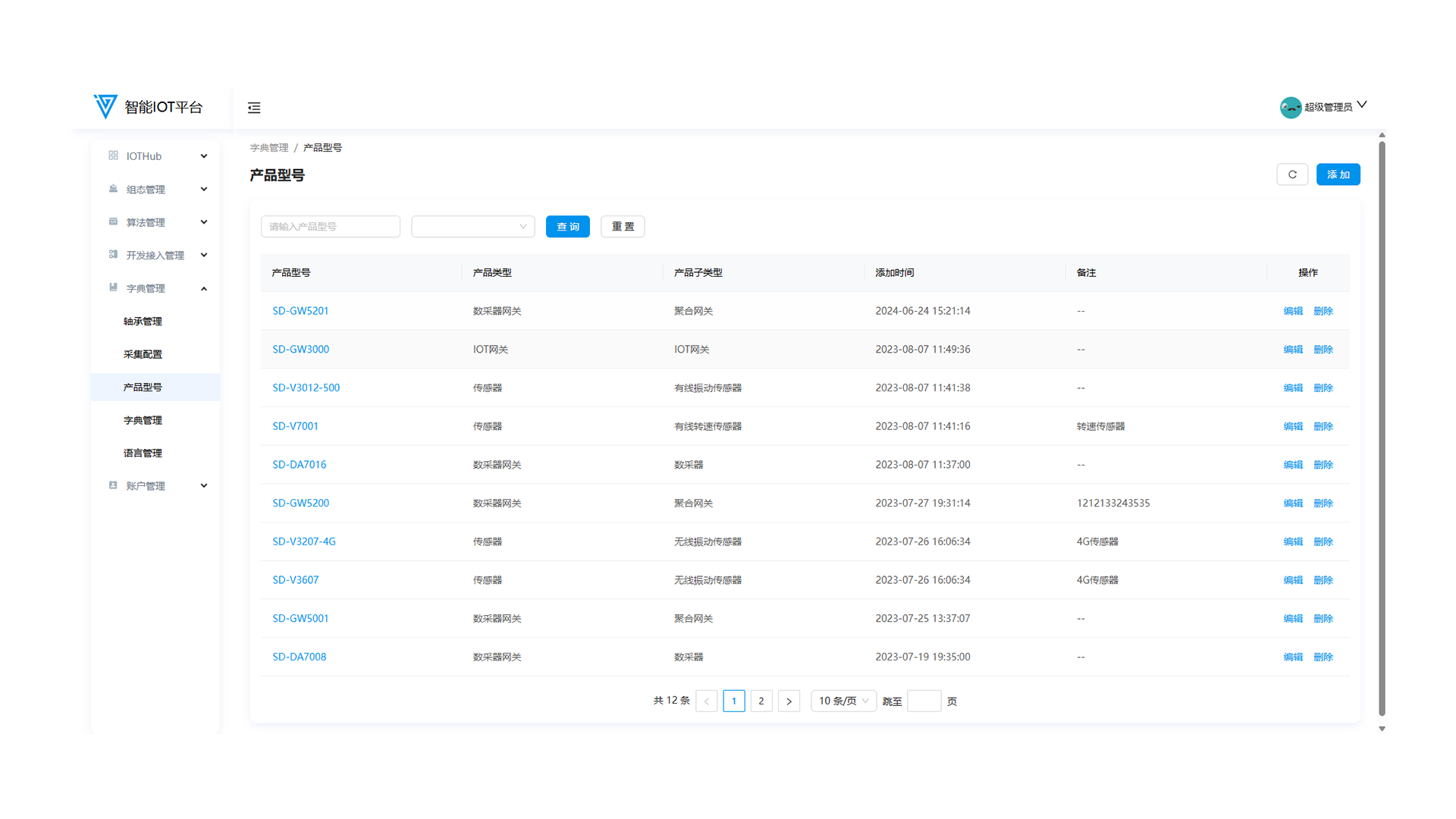Focus the product model search field
Screen dimensions: 1456x819
point(330,227)
